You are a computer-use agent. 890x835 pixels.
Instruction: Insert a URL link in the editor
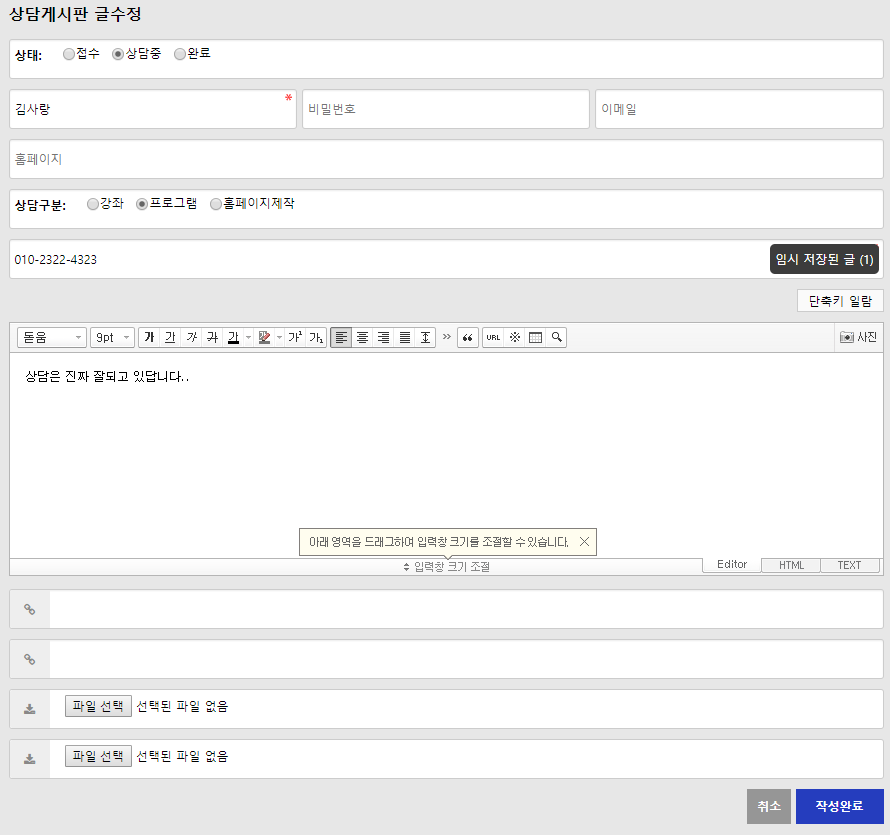(493, 338)
